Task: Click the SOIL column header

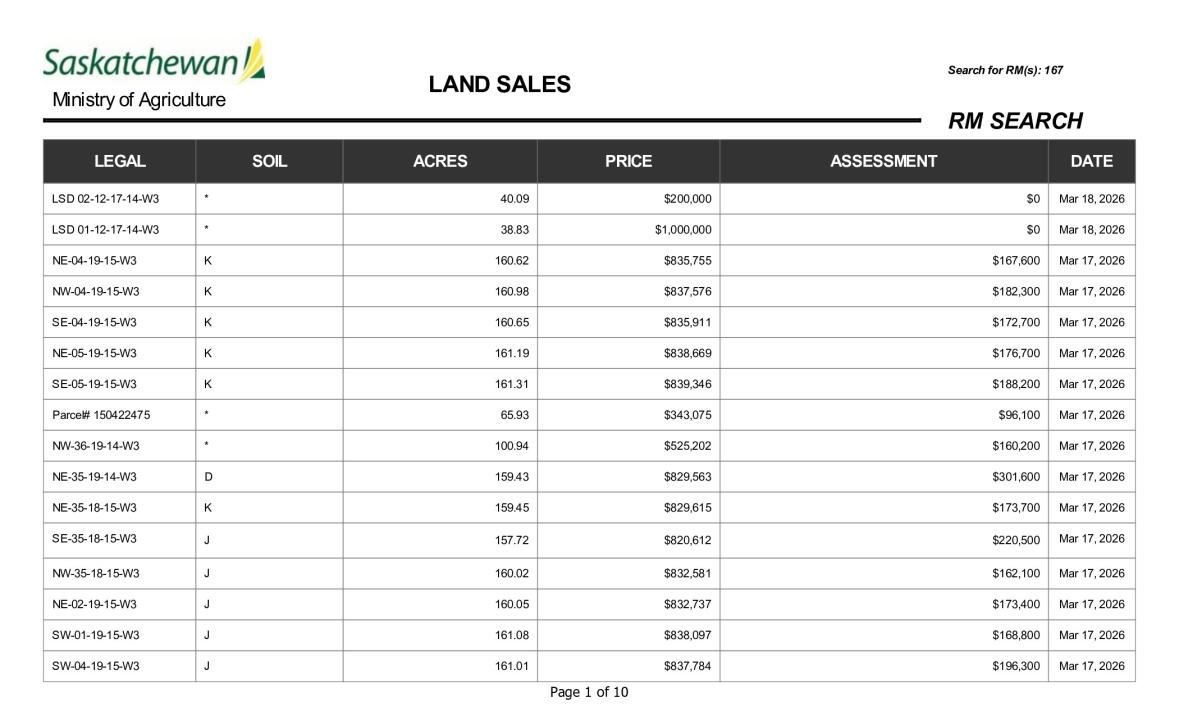Action: point(269,161)
